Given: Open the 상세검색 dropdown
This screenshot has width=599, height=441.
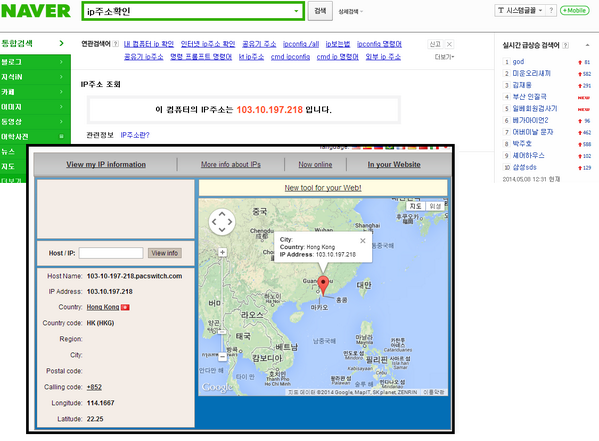Looking at the screenshot, I should [x=350, y=11].
